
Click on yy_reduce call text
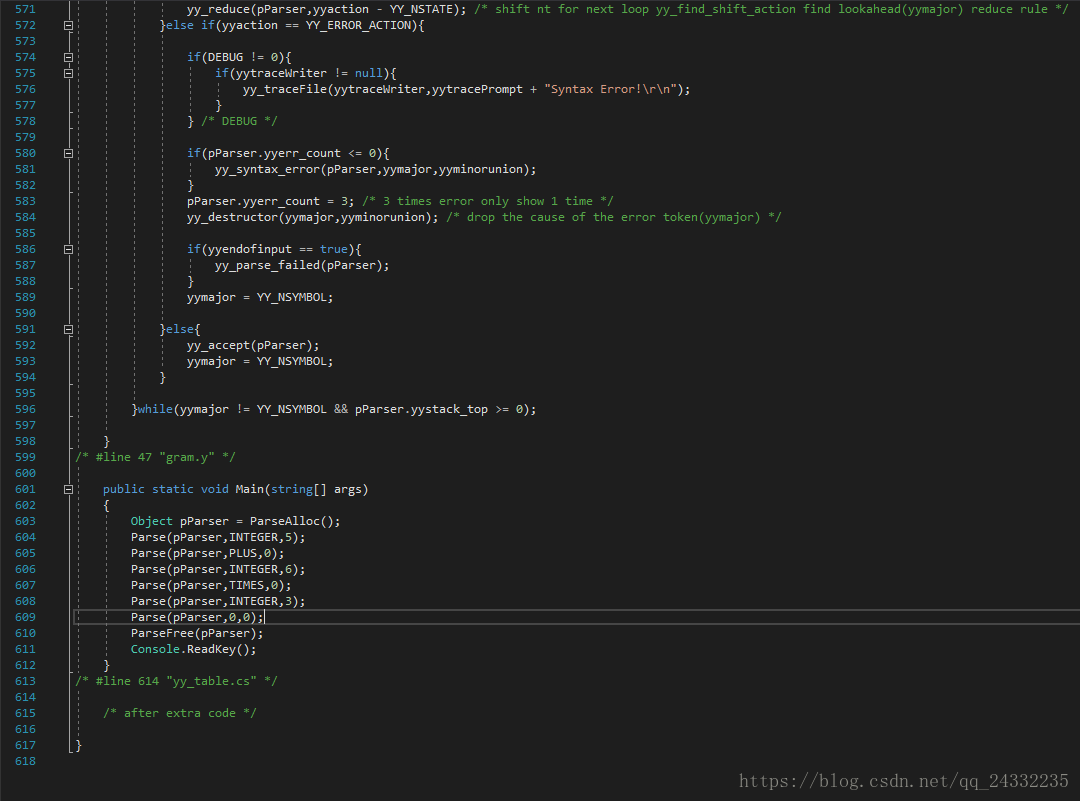326,9
